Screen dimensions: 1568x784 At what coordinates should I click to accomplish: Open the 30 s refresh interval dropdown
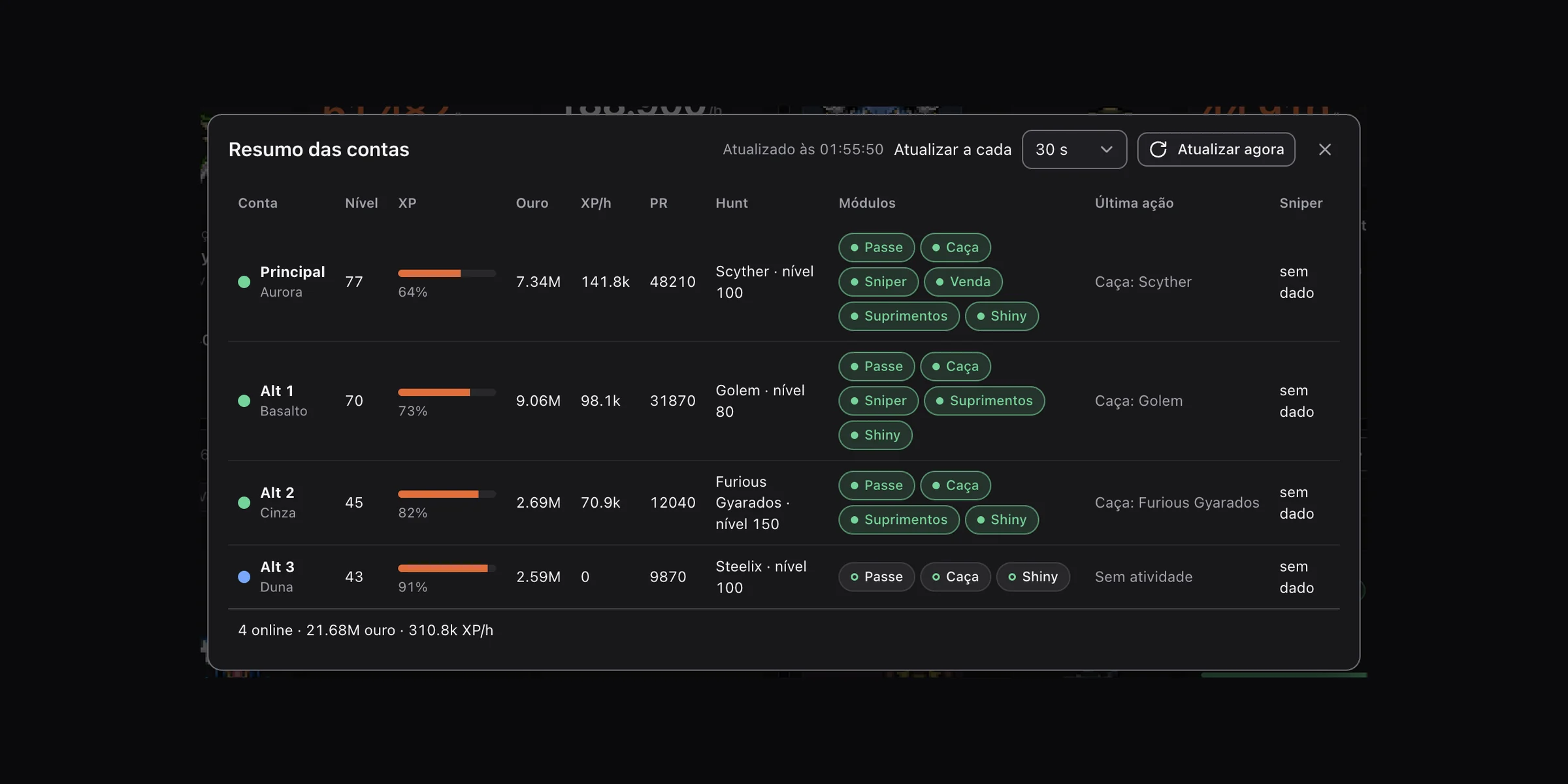[1074, 150]
